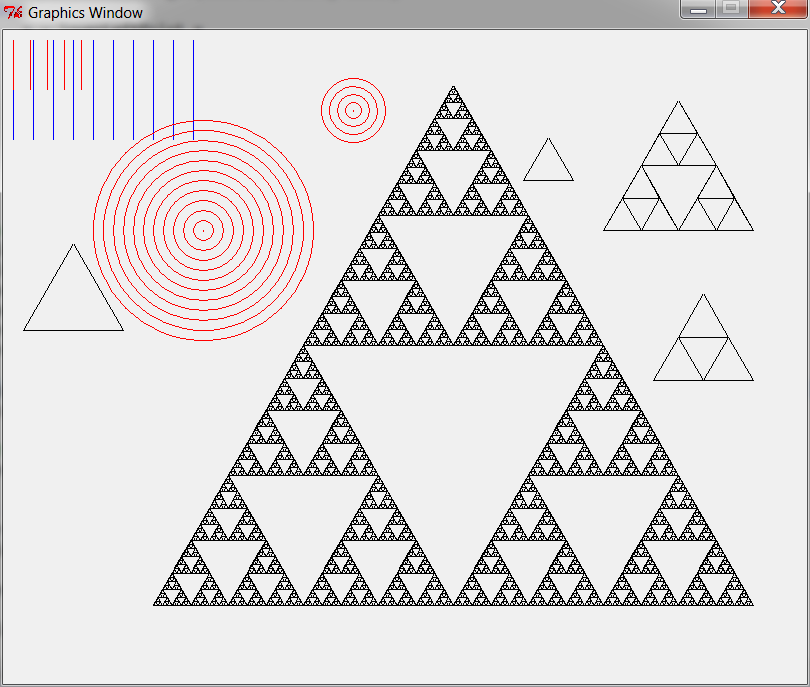
Task: Select the plain triangle outline on the left
Action: coord(73,300)
